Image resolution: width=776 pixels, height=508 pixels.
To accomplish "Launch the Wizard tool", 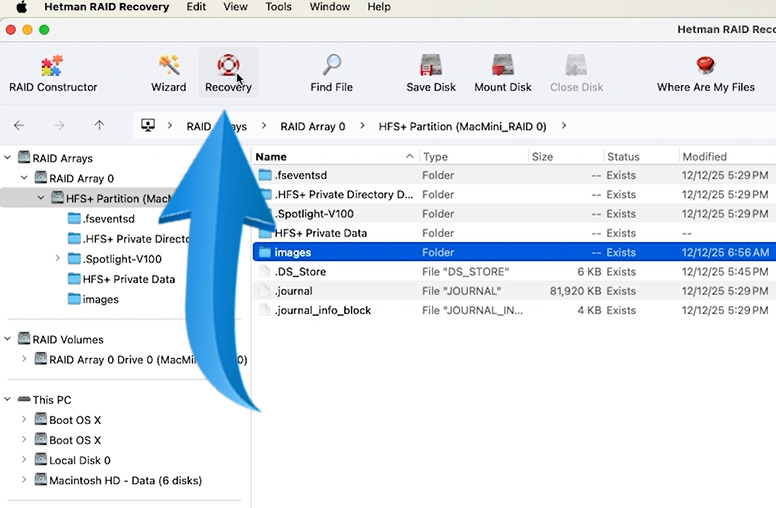I will (x=169, y=73).
